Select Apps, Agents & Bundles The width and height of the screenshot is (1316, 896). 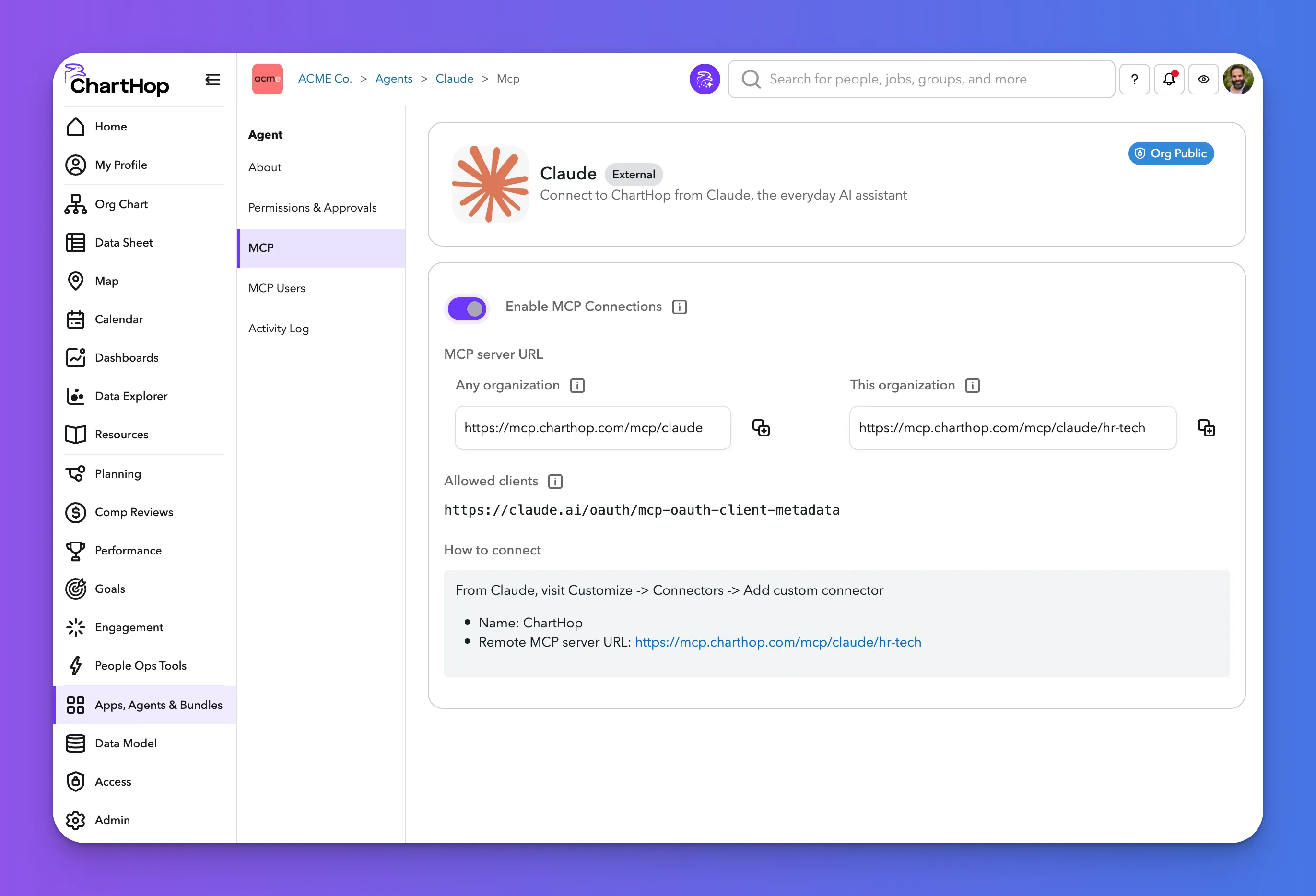coord(144,705)
